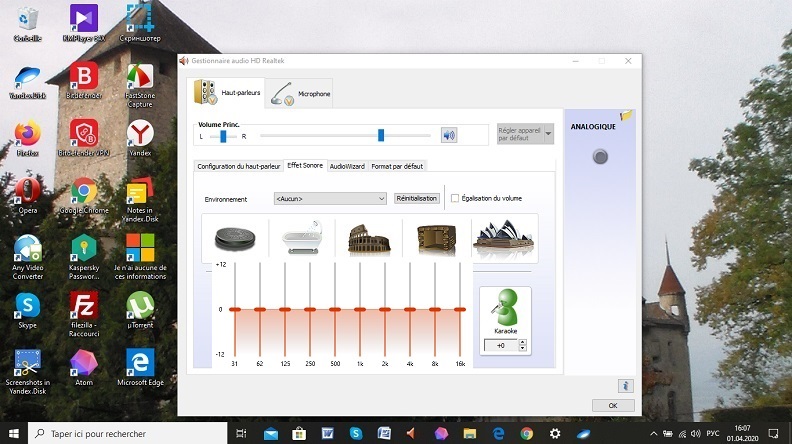Increase the Karaoke key value
Image resolution: width=792 pixels, height=444 pixels.
[522, 341]
